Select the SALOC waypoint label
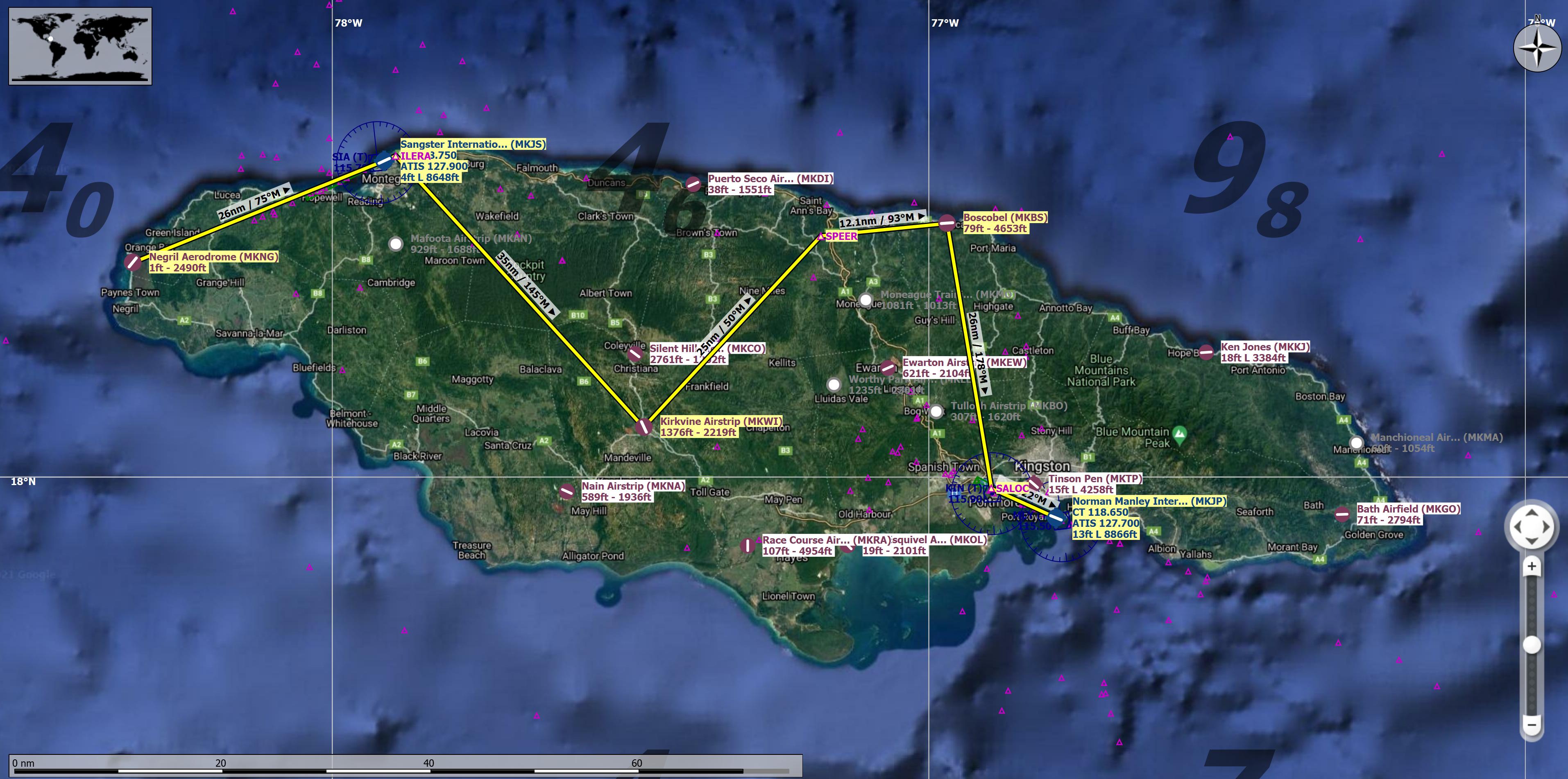This screenshot has height=779, width=1568. 1012,488
